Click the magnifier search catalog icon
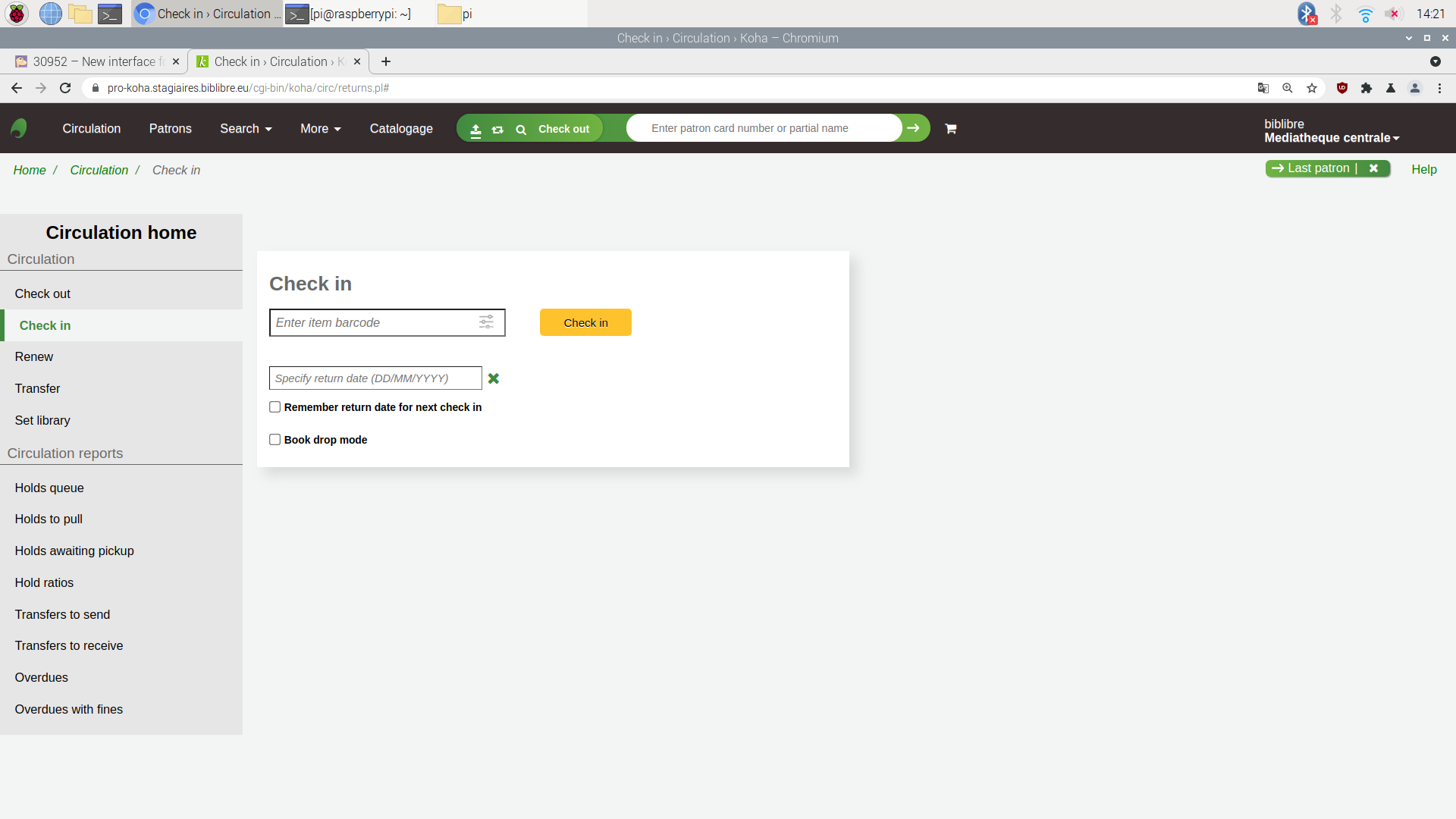This screenshot has width=1456, height=819. (521, 130)
